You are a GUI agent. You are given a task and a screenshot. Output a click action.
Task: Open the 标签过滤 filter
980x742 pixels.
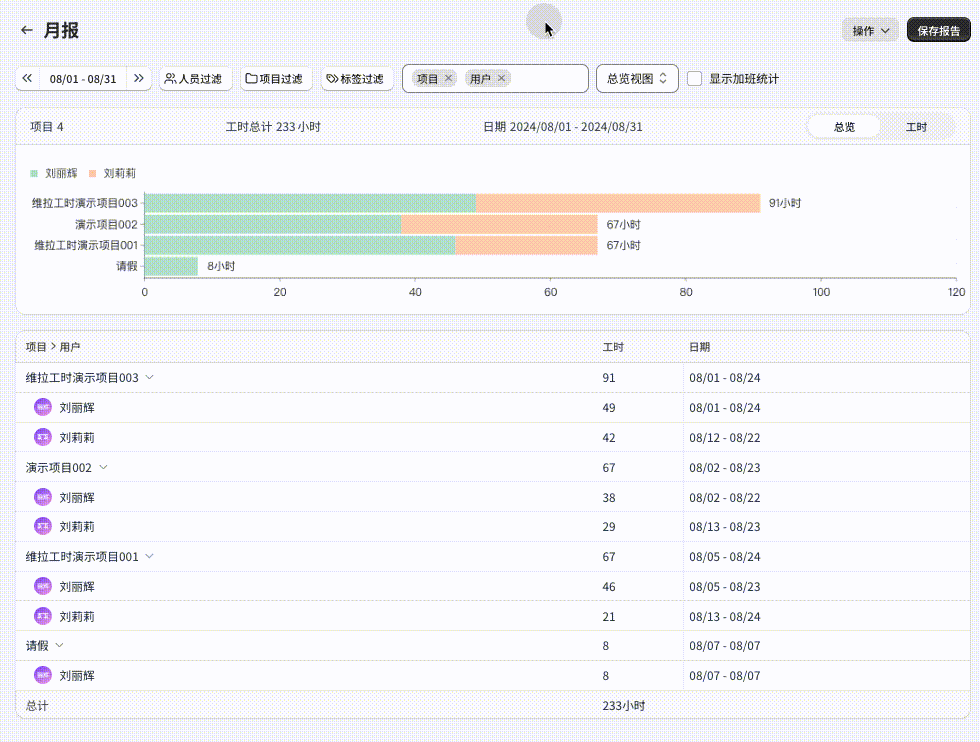pyautogui.click(x=356, y=79)
